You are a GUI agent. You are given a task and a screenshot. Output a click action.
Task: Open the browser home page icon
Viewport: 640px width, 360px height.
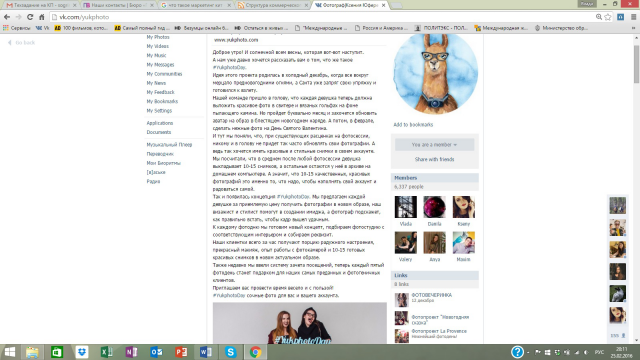tap(42, 17)
